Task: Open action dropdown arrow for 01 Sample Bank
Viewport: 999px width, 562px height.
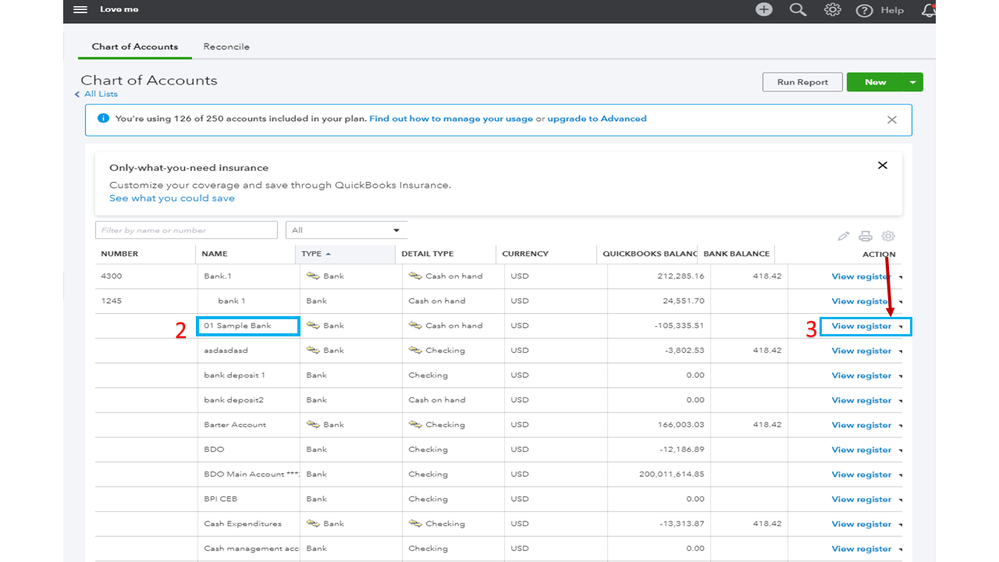Action: pos(901,327)
